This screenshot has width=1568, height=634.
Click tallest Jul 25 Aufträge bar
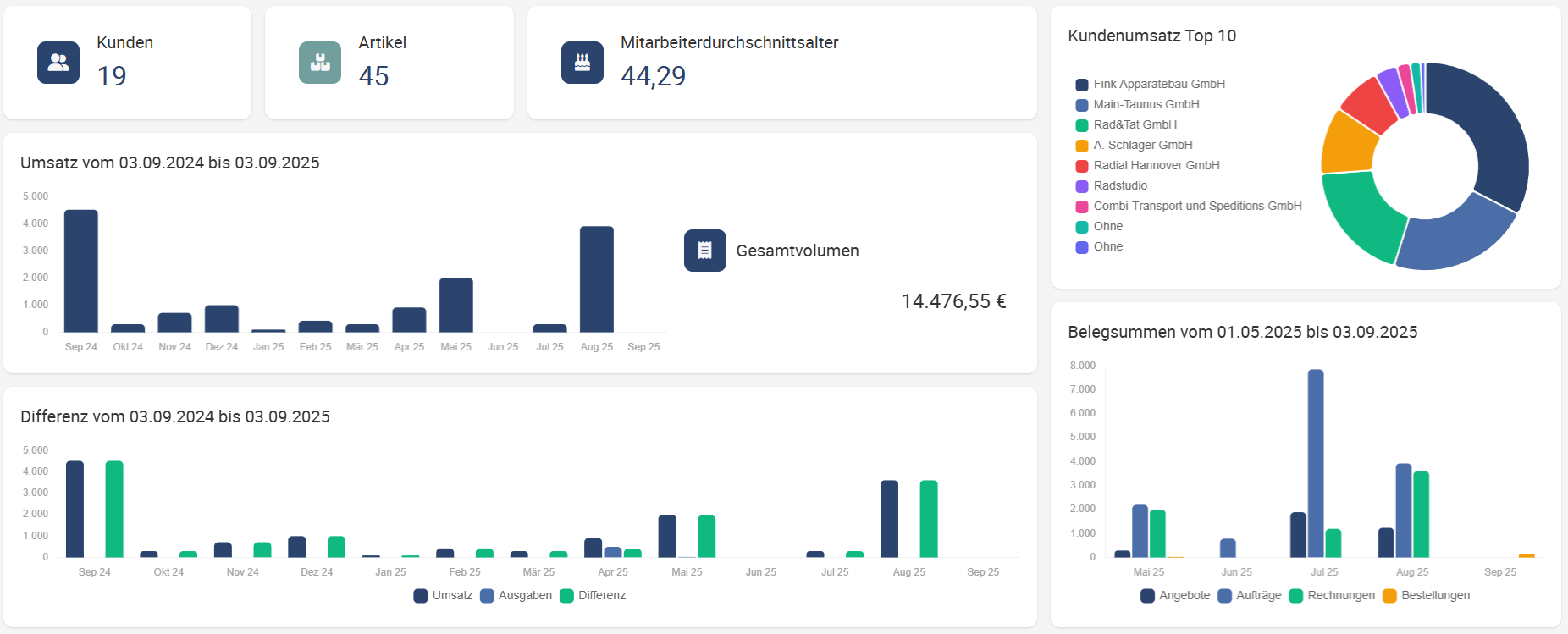point(1316,463)
